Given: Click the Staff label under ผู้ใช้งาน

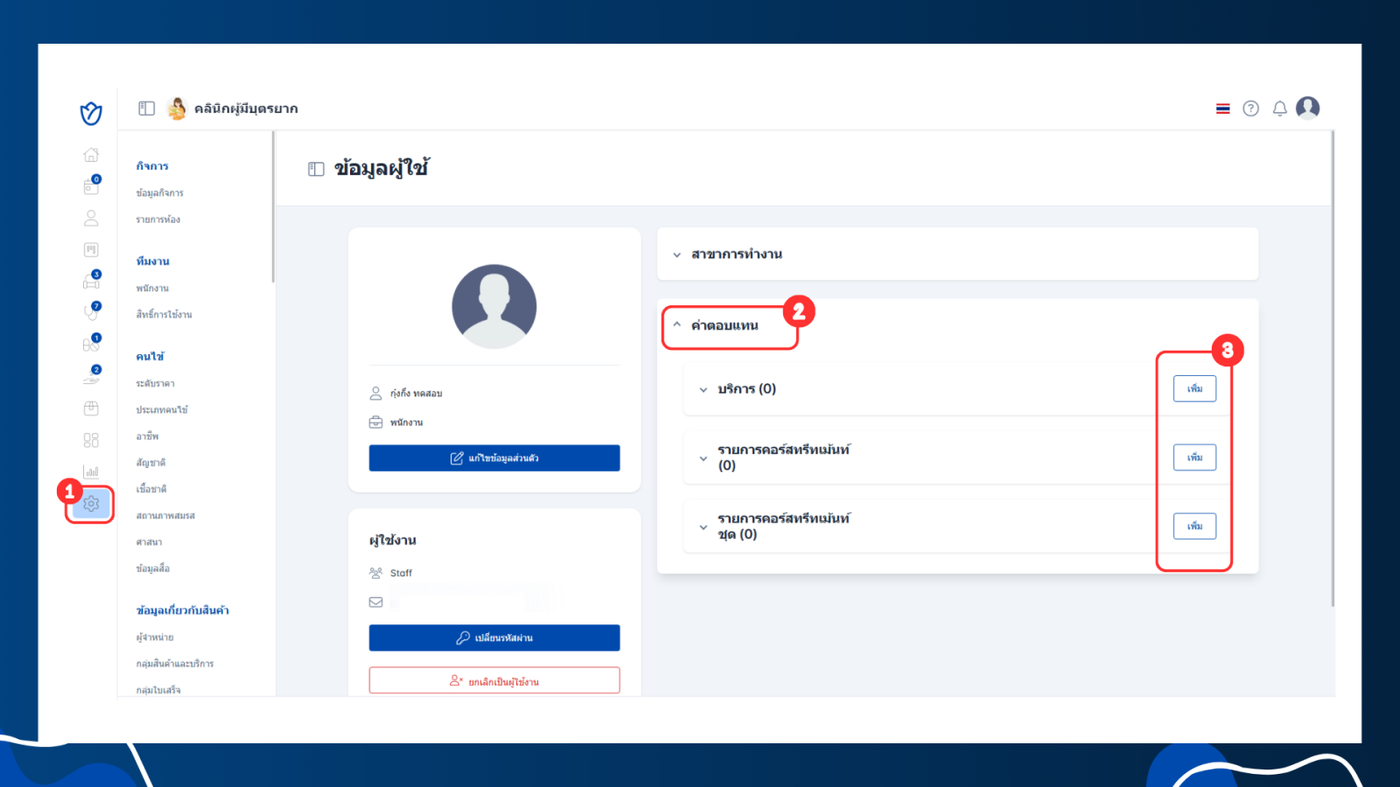Looking at the screenshot, I should (x=401, y=573).
